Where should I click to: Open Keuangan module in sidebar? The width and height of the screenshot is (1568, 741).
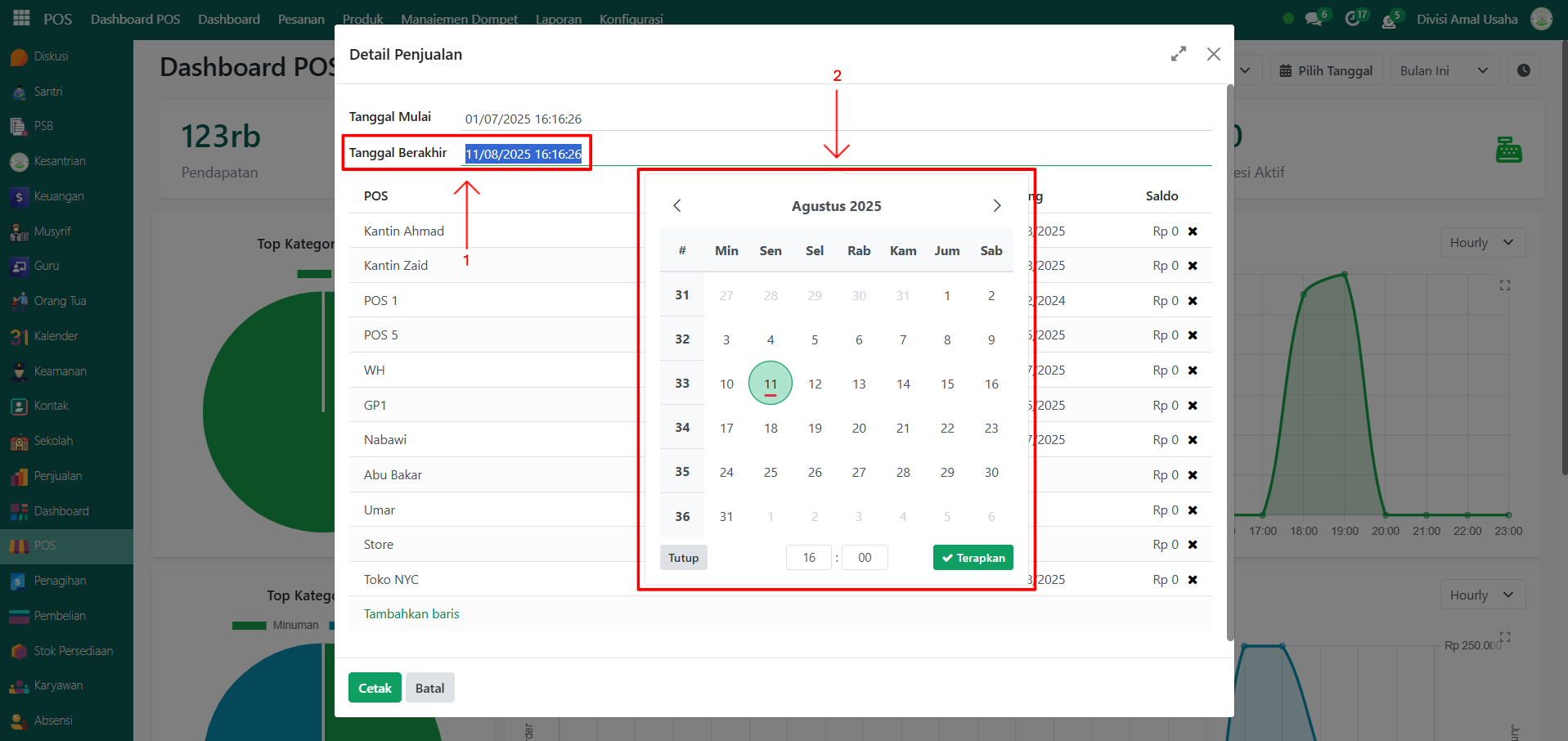58,196
